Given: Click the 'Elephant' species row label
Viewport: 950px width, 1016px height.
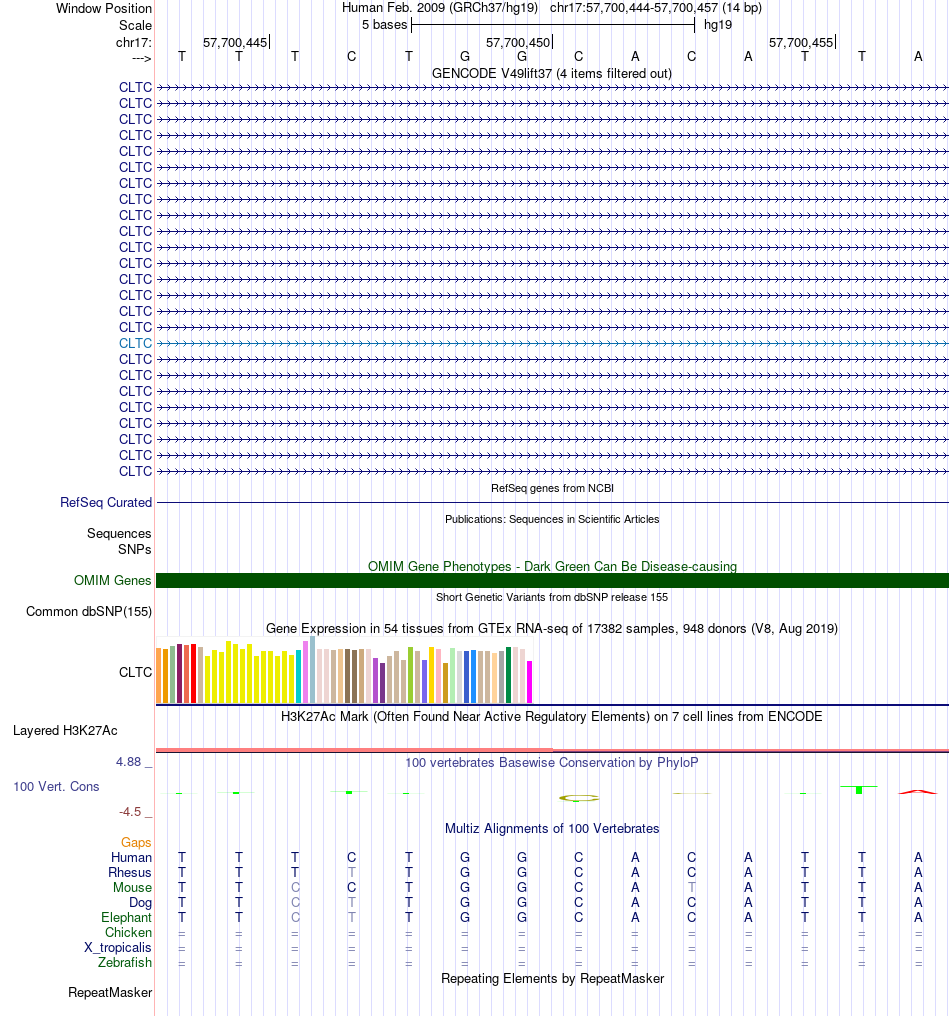Looking at the screenshot, I should point(126,918).
